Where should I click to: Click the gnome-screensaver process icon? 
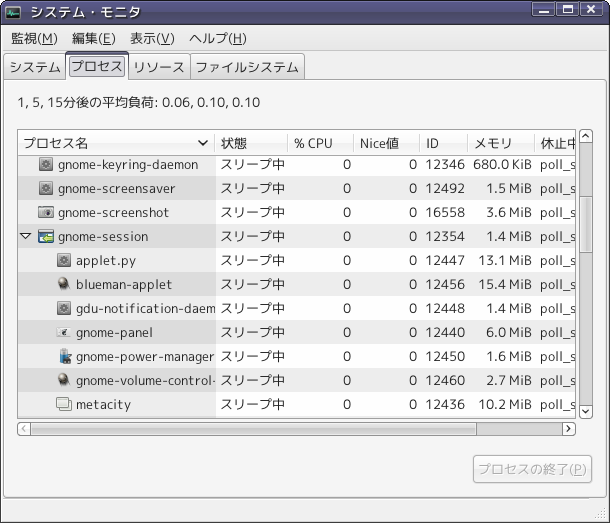46,189
